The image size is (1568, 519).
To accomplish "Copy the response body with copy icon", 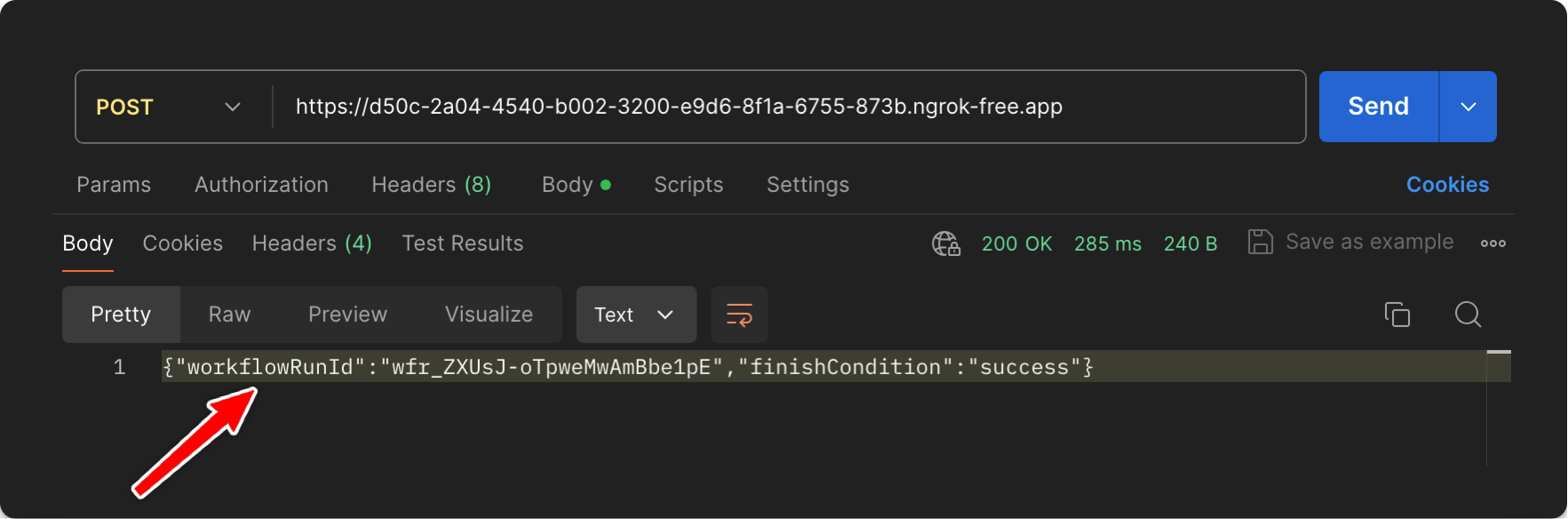I will [x=1397, y=315].
